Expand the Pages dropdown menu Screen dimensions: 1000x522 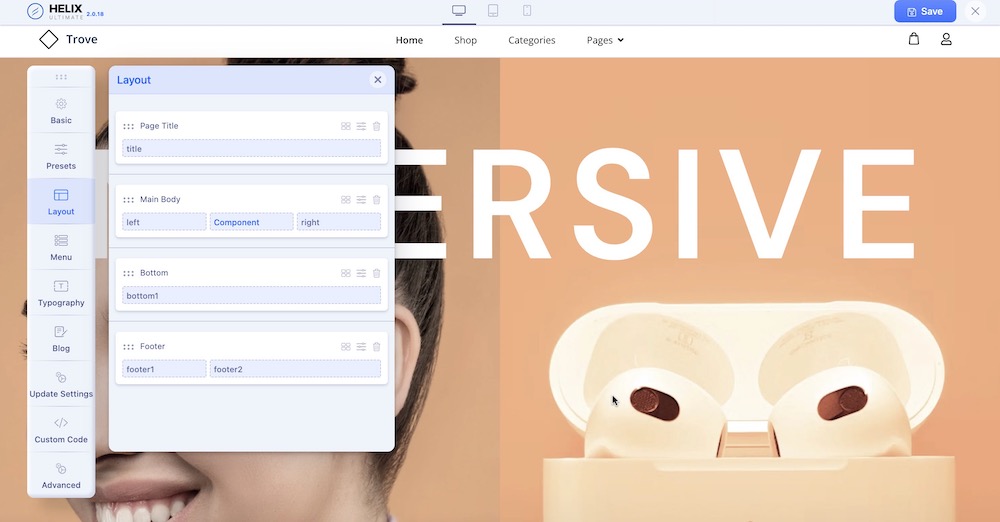coord(605,40)
